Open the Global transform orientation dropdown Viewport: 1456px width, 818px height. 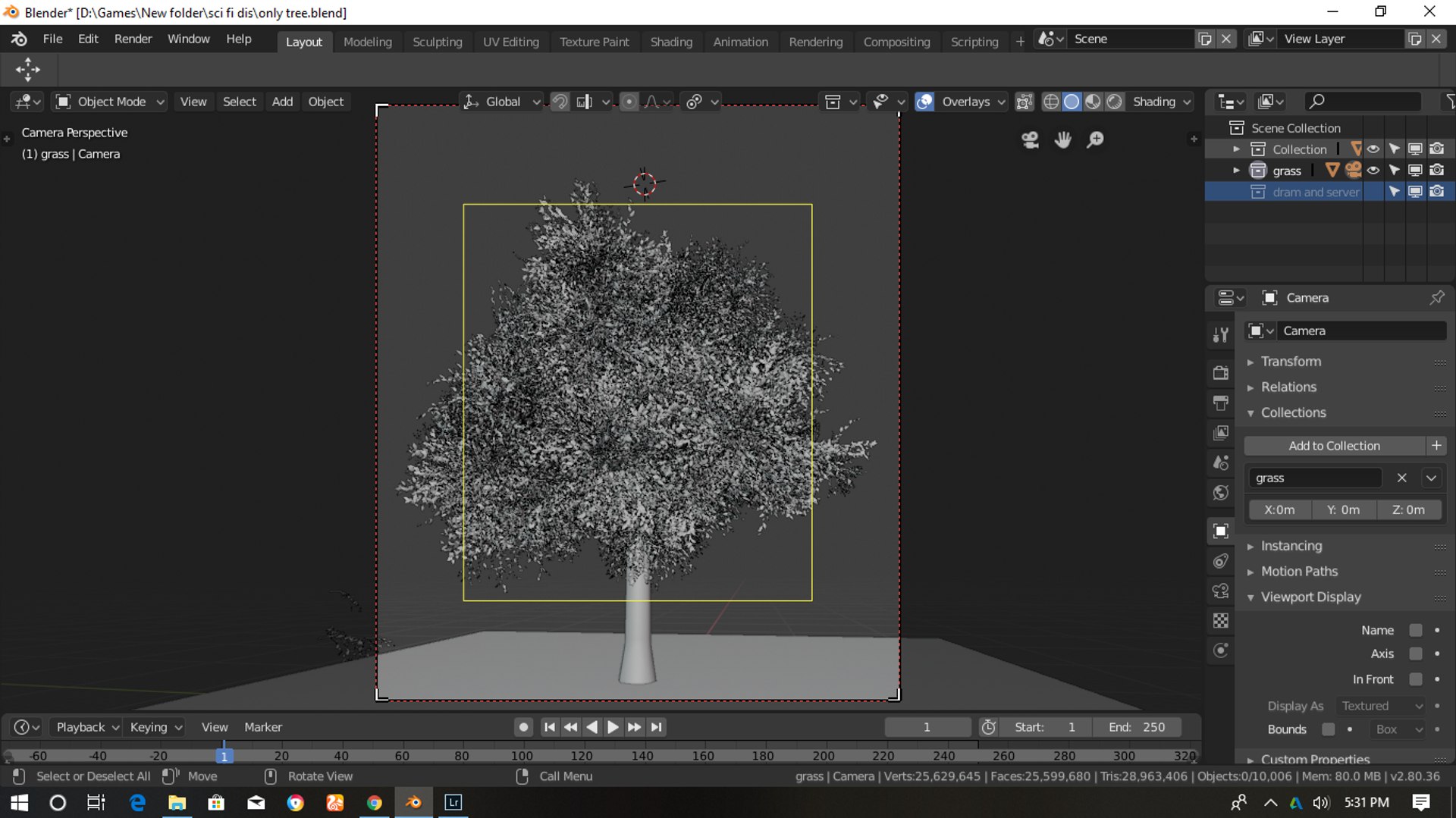pos(502,102)
